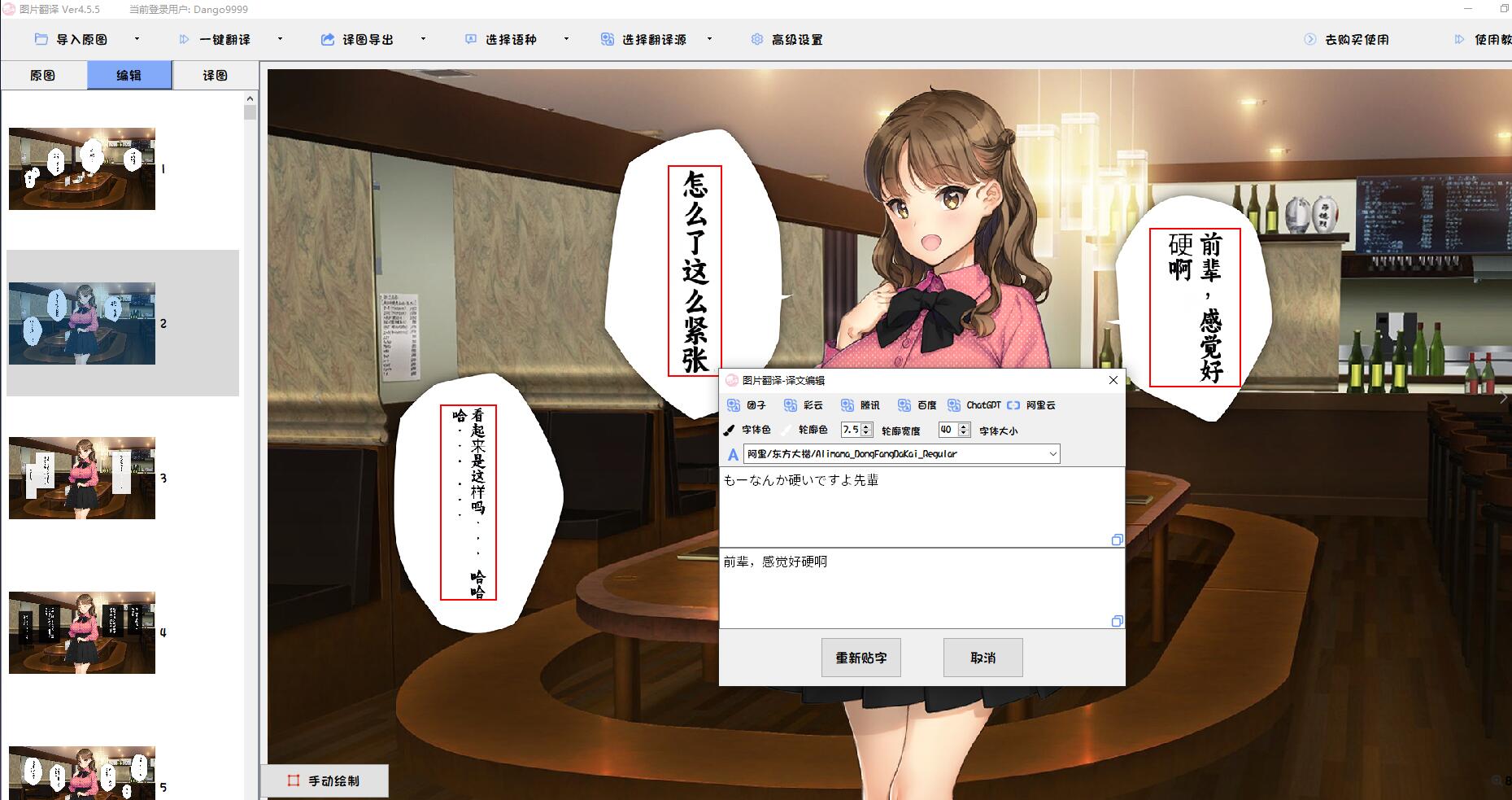Viewport: 1512px width, 800px height.
Task: Expand the 一键翻译 dropdown arrow
Action: tap(280, 39)
